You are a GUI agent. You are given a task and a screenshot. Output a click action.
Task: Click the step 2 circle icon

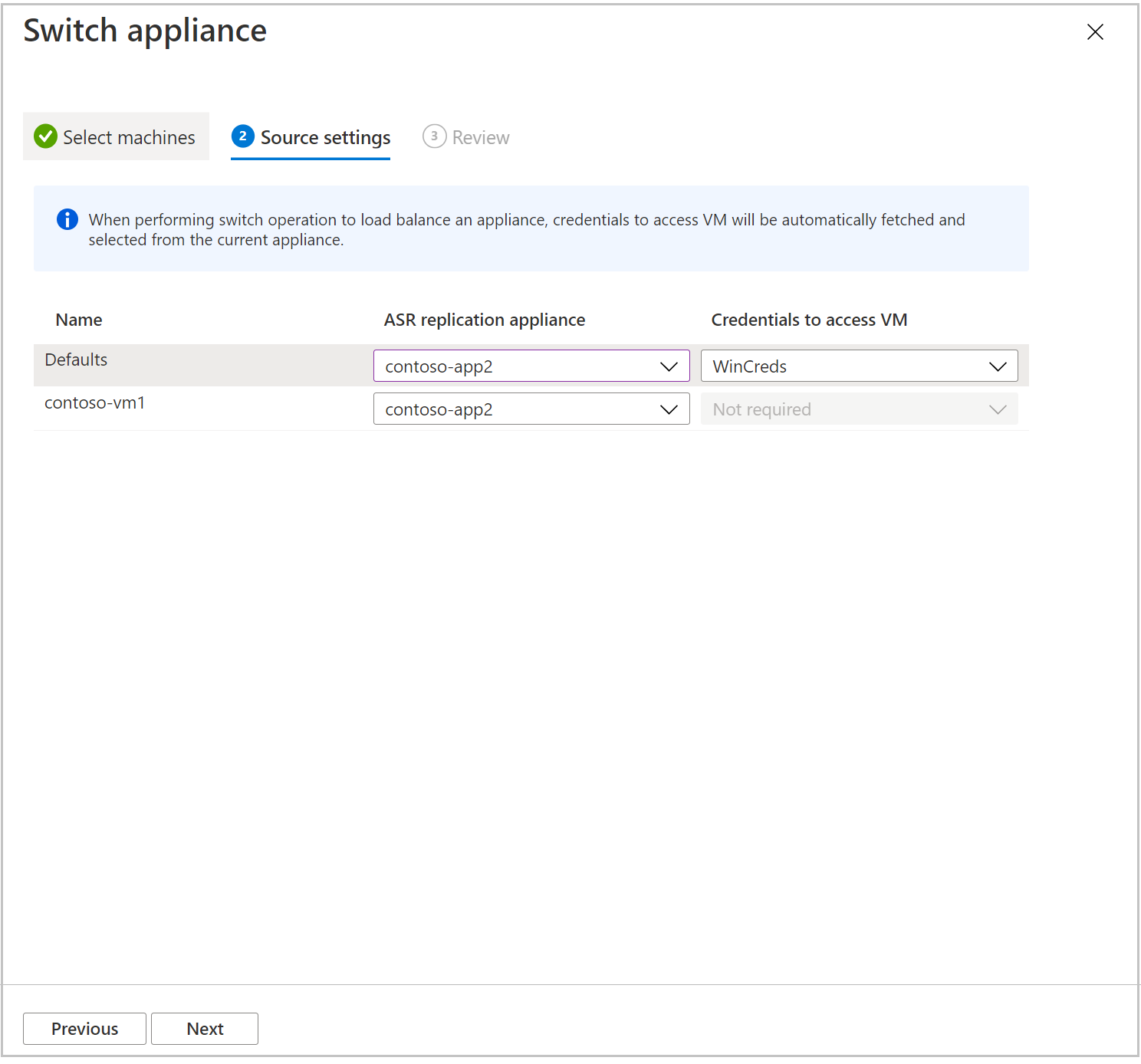pyautogui.click(x=242, y=136)
